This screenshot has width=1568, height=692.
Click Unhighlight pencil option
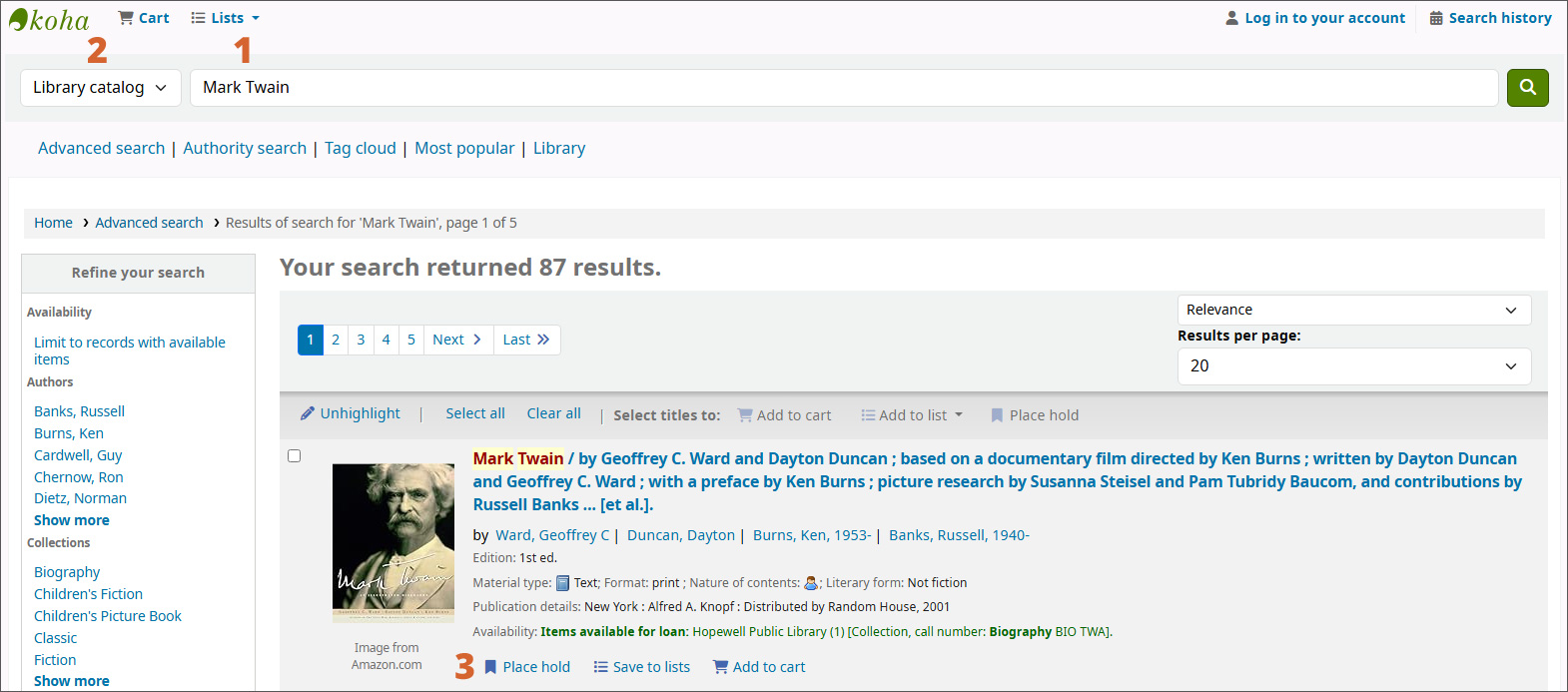(x=351, y=413)
